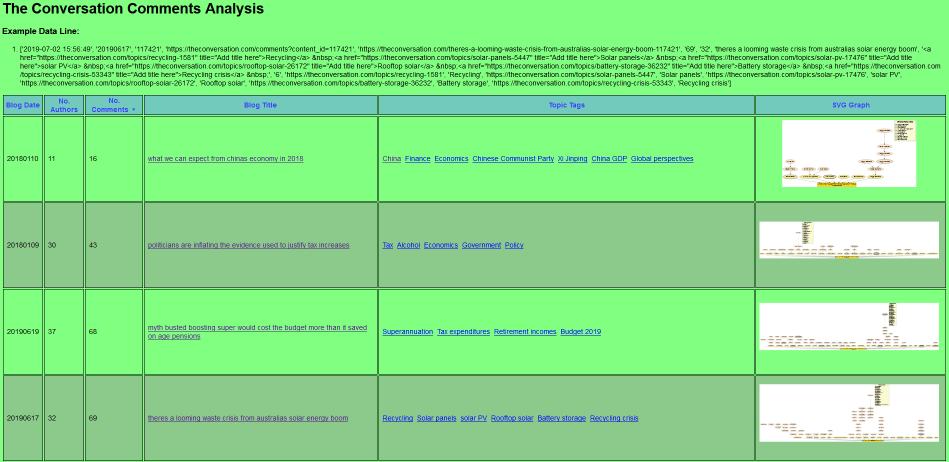Open SVG graph thumbnail for solar waste row

click(849, 413)
